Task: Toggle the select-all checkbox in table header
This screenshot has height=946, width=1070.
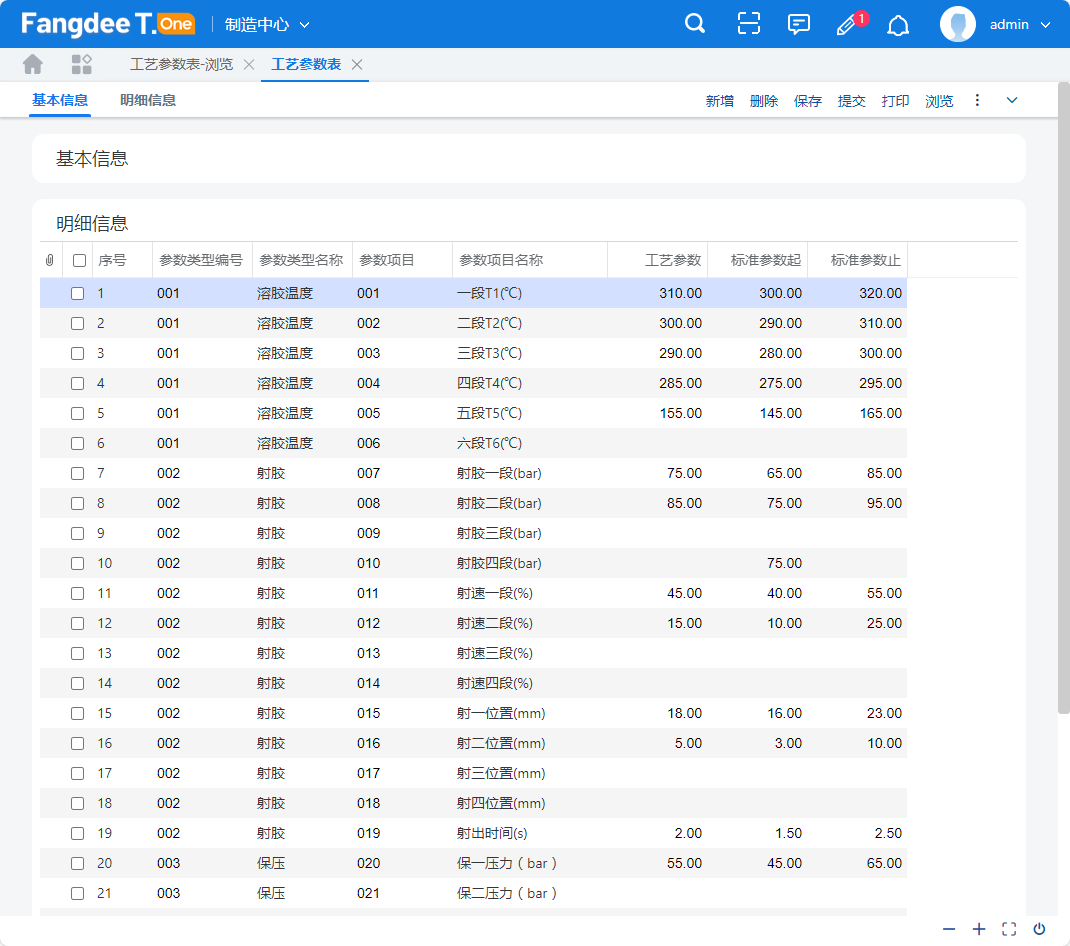Action: pos(79,260)
